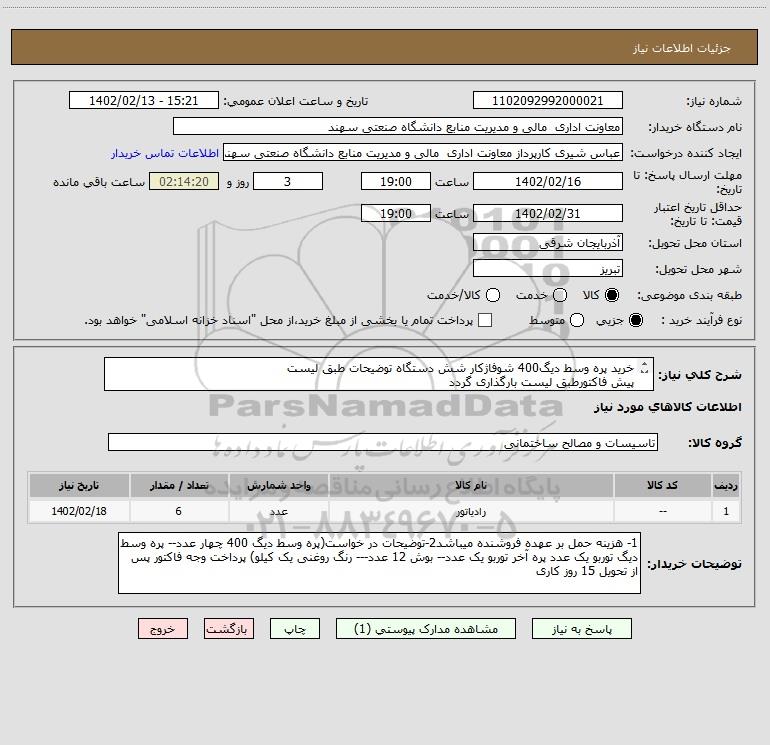Click the رادیاتور item name cell
The height and width of the screenshot is (745, 770).
471,511
